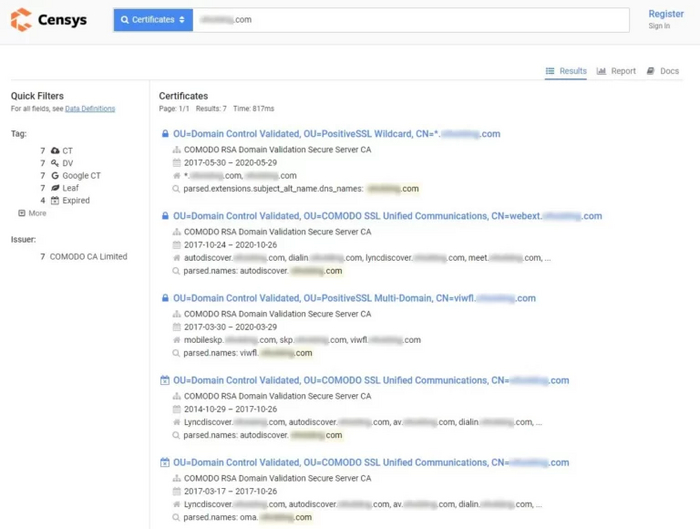Filter by issuer COMODO CA Limited
The width and height of the screenshot is (700, 529).
point(88,257)
